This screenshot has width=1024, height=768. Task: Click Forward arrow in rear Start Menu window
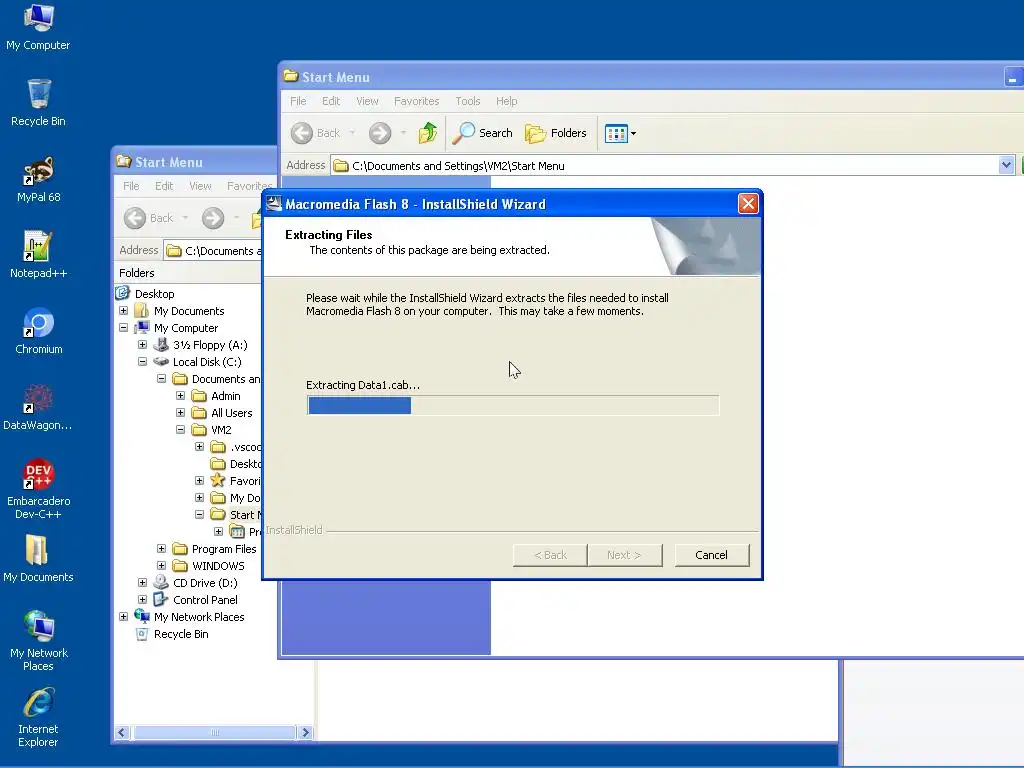[x=213, y=218]
